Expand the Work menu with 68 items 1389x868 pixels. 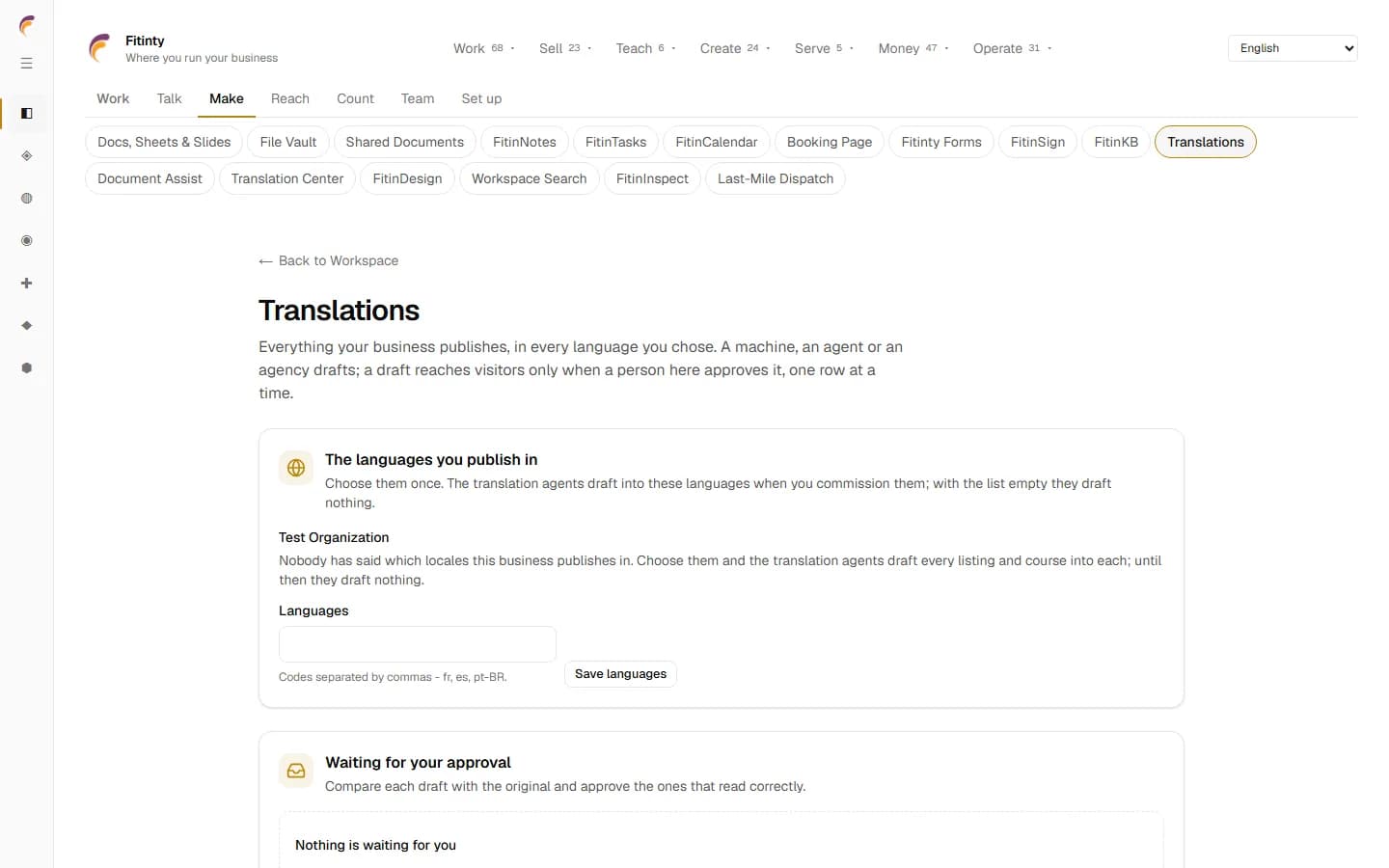point(484,48)
